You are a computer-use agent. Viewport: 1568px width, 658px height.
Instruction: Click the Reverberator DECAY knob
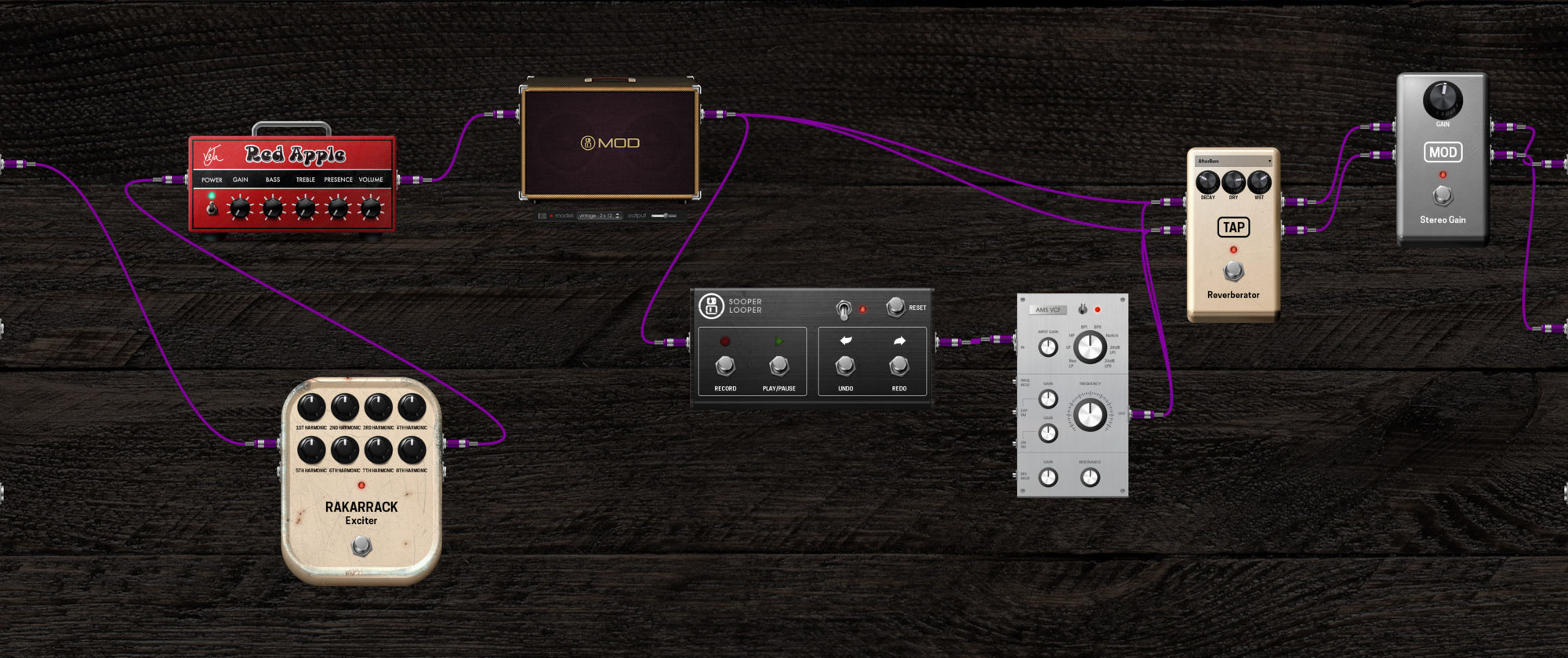pyautogui.click(x=1208, y=182)
